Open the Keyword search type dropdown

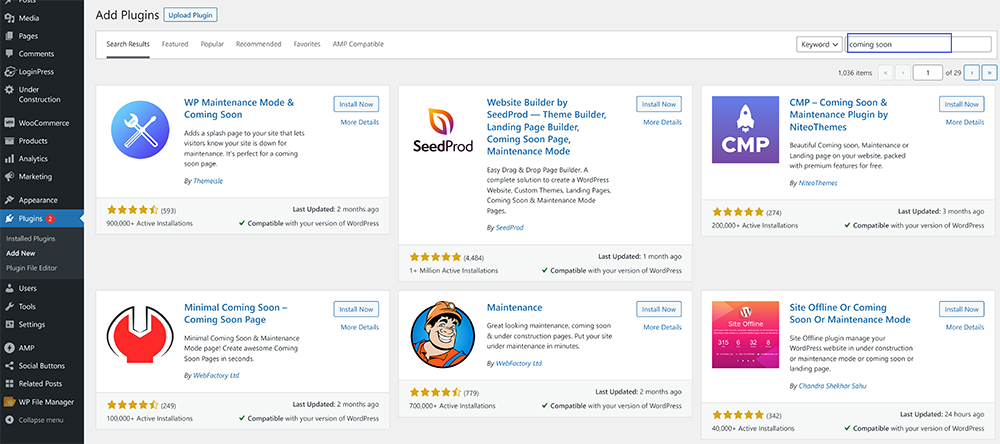(x=820, y=45)
